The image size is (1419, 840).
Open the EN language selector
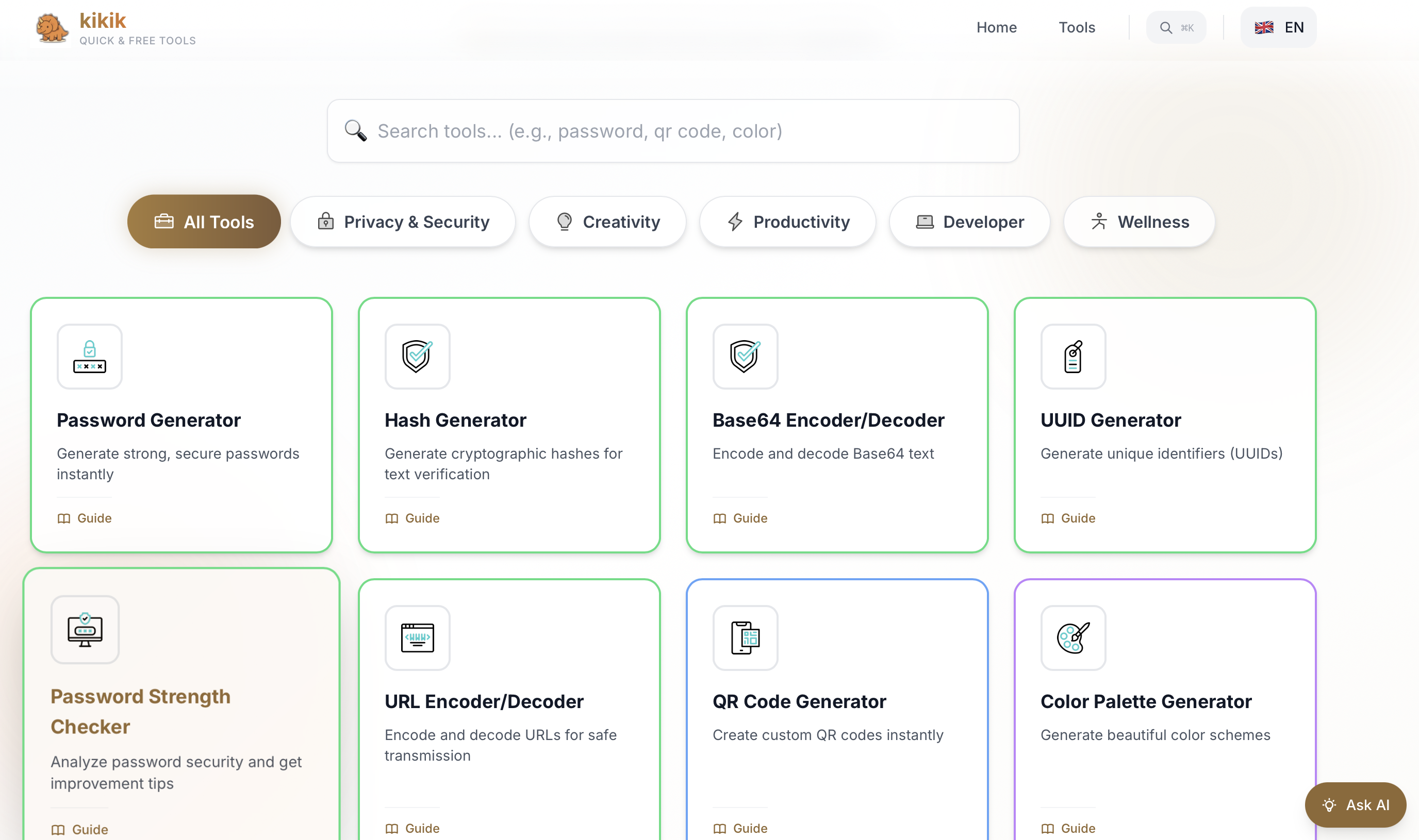pos(1279,27)
